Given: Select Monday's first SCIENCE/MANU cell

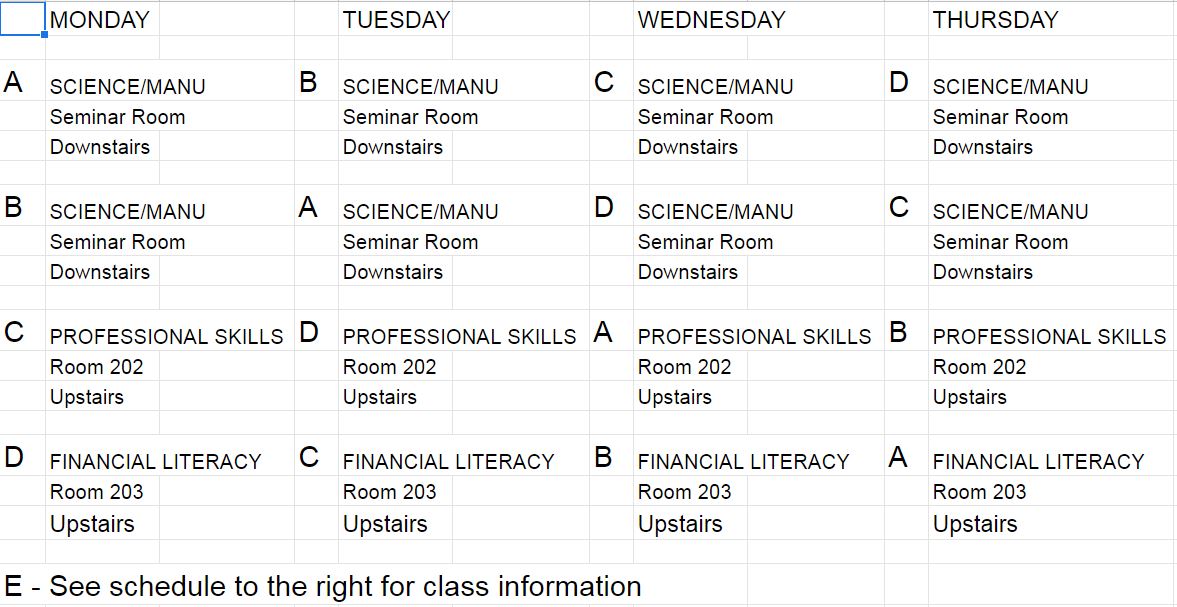Looking at the screenshot, I should click(x=128, y=87).
